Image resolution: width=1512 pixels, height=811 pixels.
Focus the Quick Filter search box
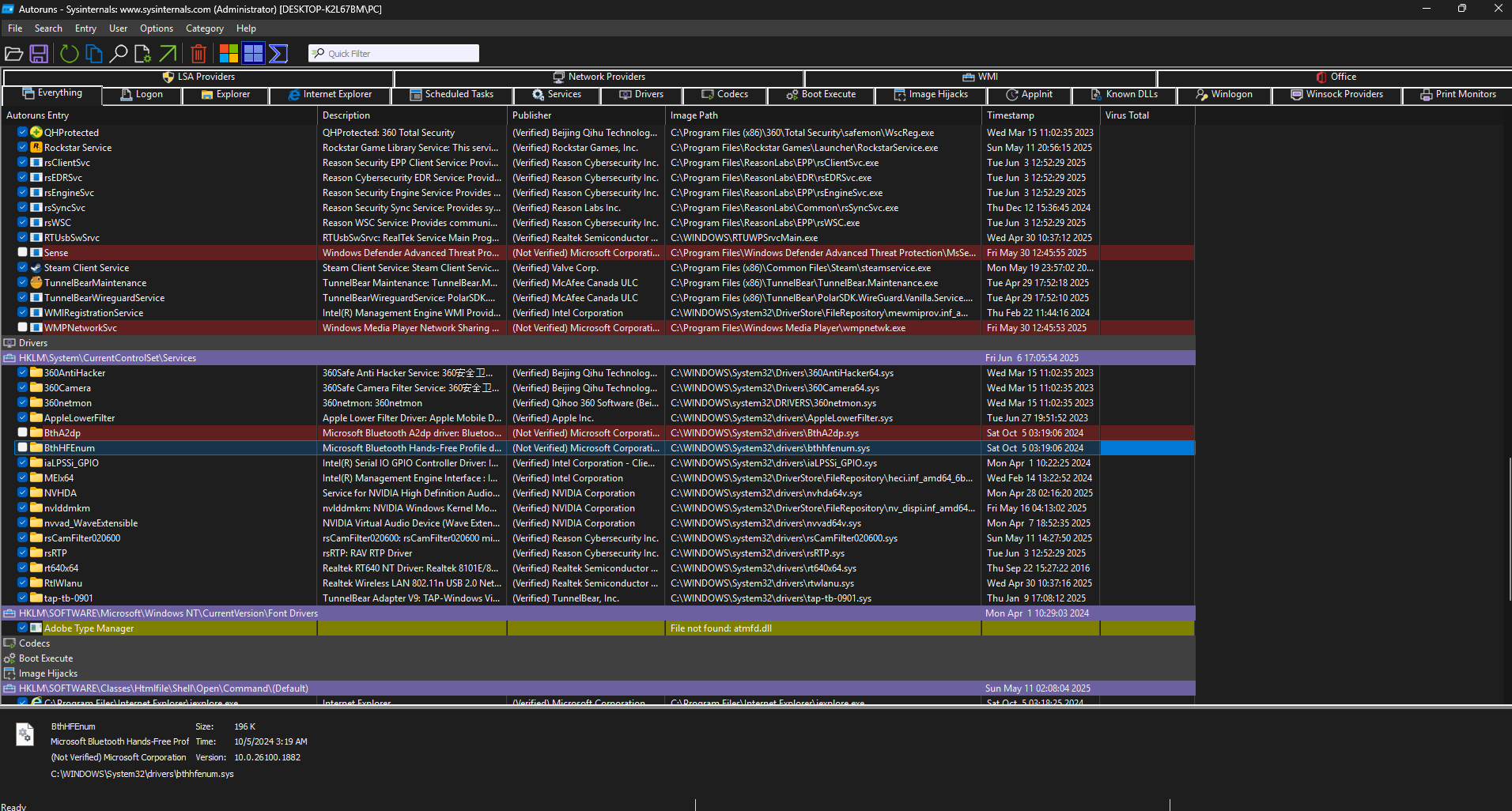point(394,54)
